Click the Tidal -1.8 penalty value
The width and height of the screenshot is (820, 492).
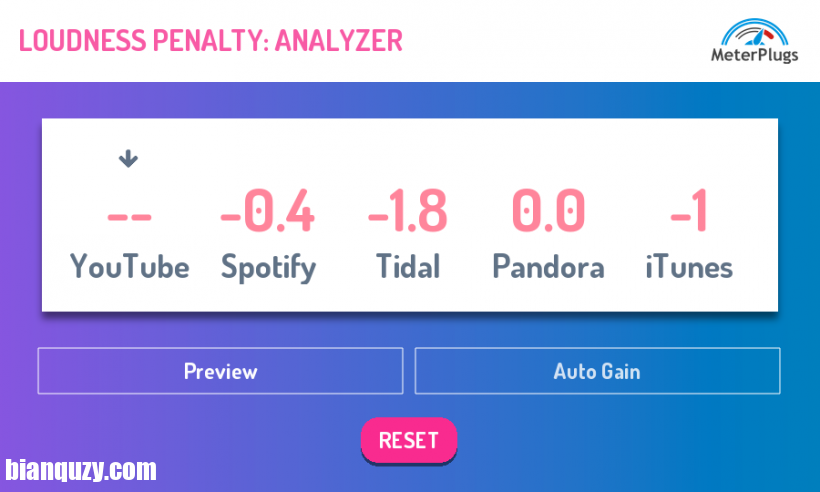pyautogui.click(x=407, y=211)
